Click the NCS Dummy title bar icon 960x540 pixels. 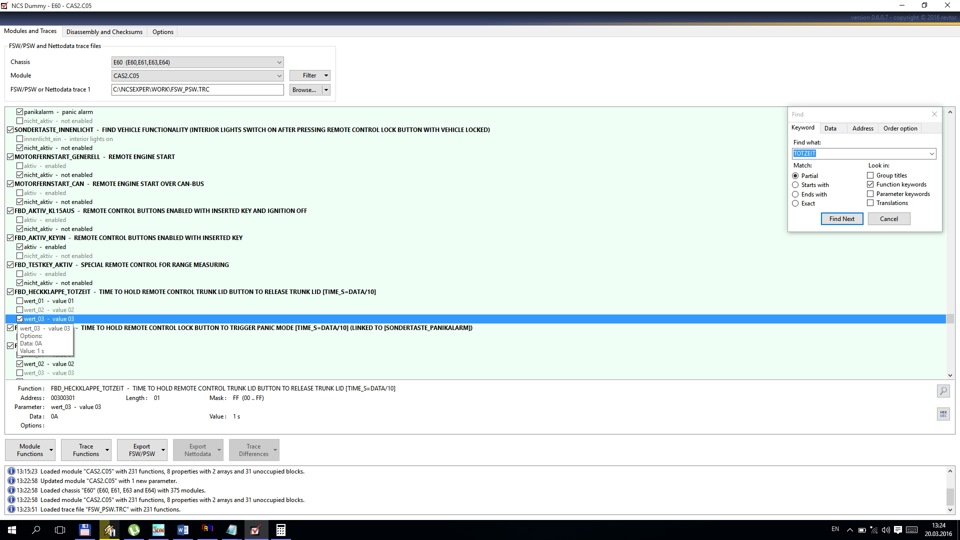[4, 6]
